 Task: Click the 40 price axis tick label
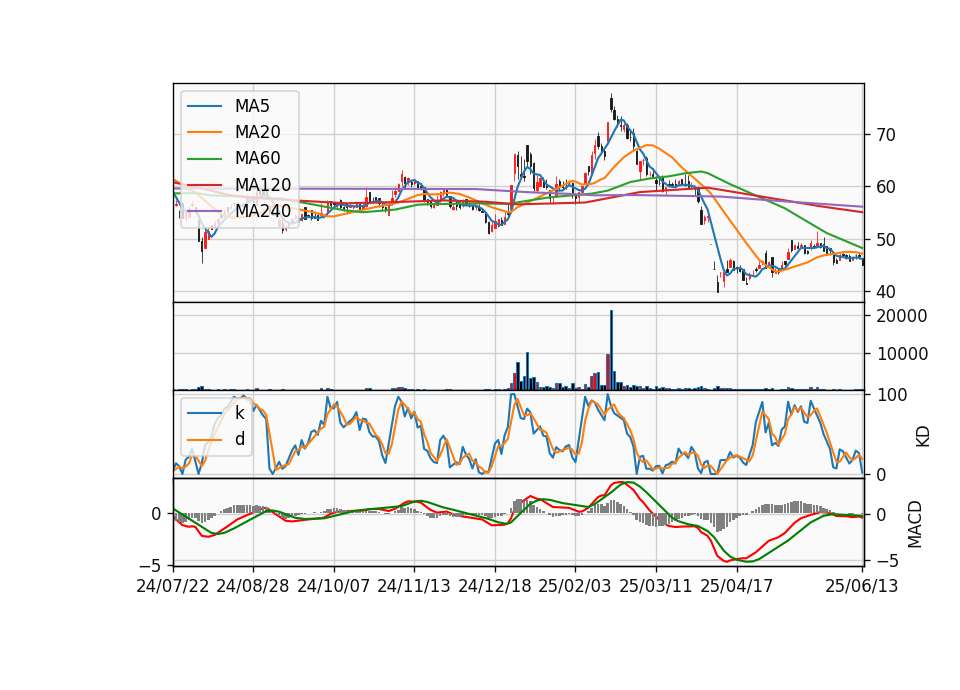885,292
